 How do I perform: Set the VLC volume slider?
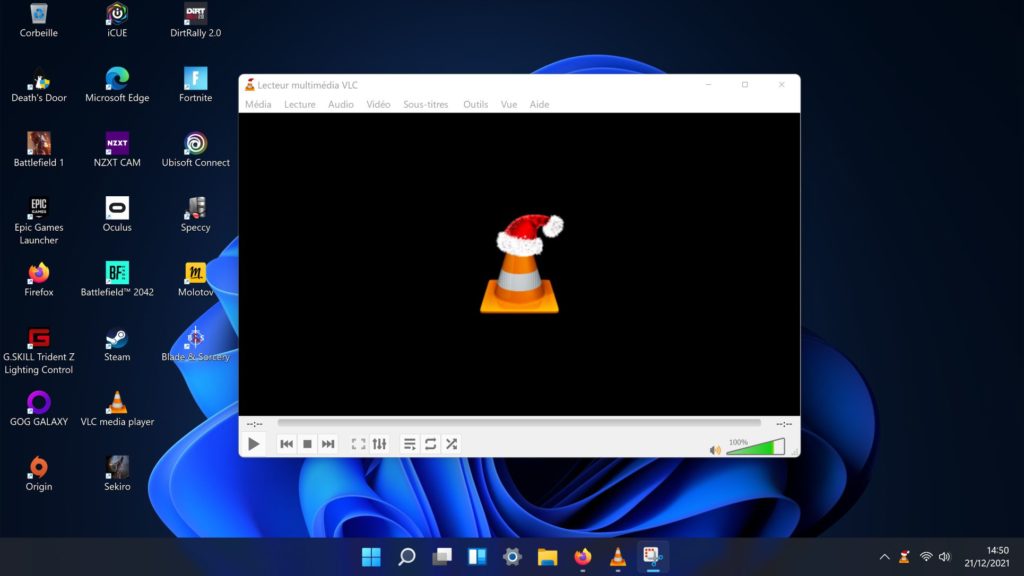click(756, 447)
